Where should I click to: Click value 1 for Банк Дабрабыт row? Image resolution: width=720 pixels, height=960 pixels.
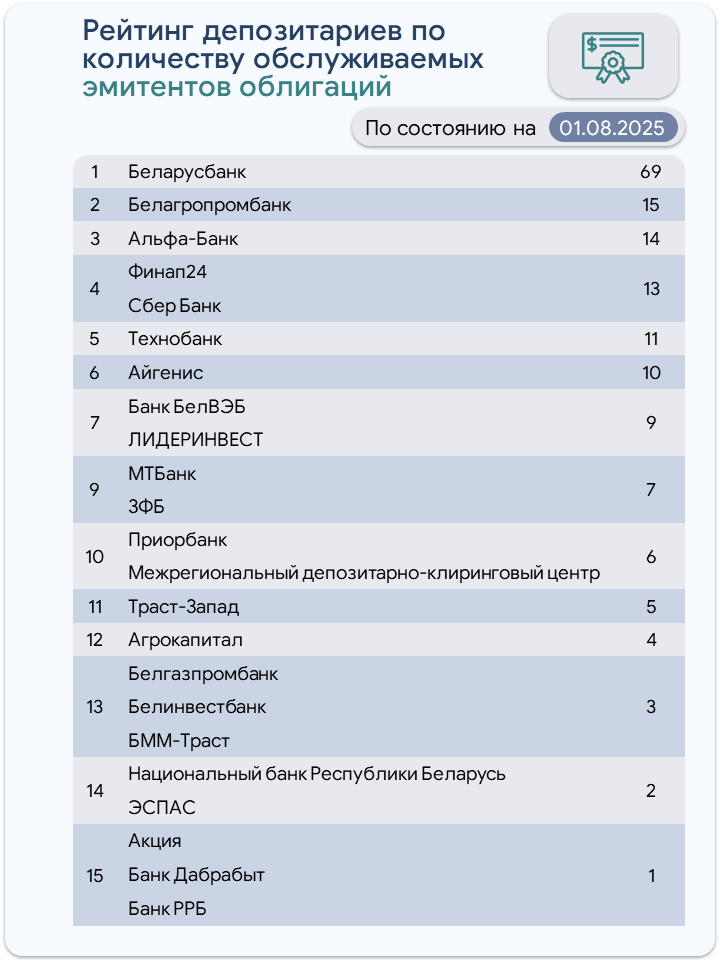[651, 876]
